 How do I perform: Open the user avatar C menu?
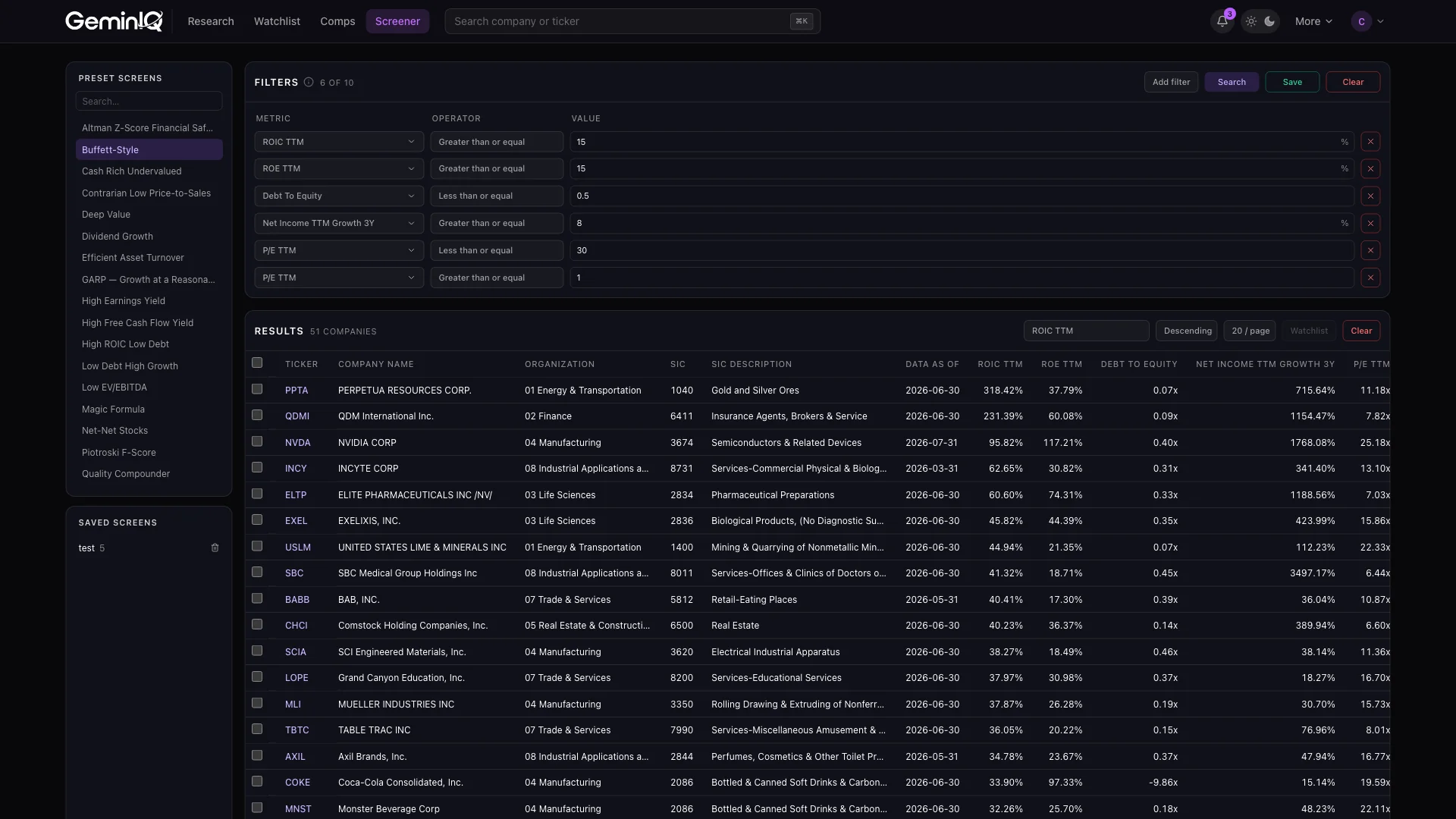[1368, 21]
